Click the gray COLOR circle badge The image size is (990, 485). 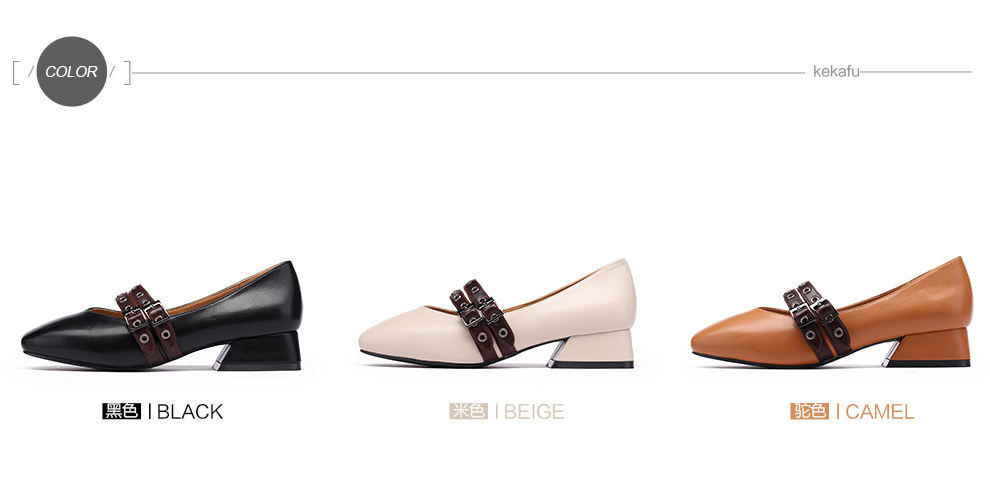(x=71, y=71)
